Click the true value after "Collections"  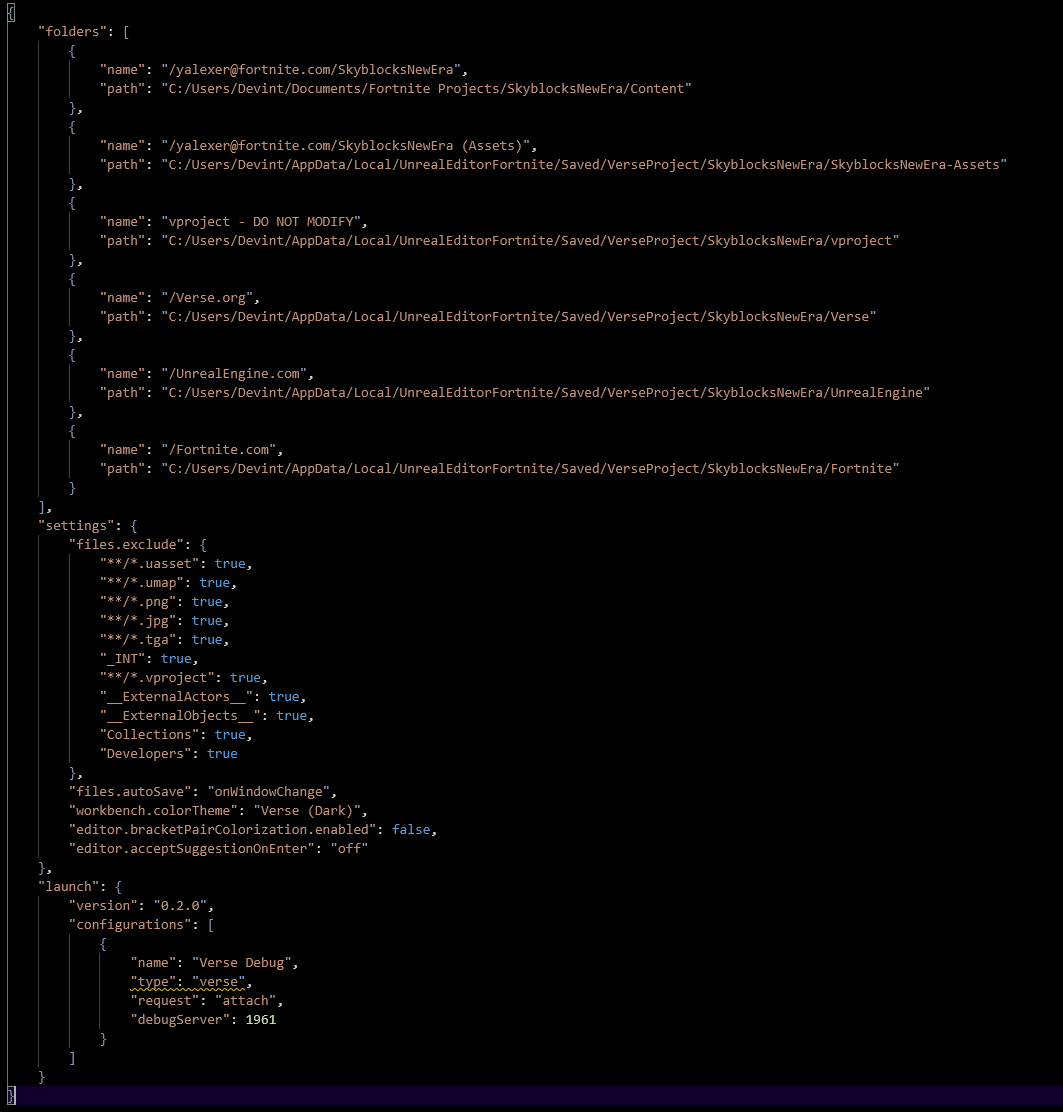[x=230, y=735]
